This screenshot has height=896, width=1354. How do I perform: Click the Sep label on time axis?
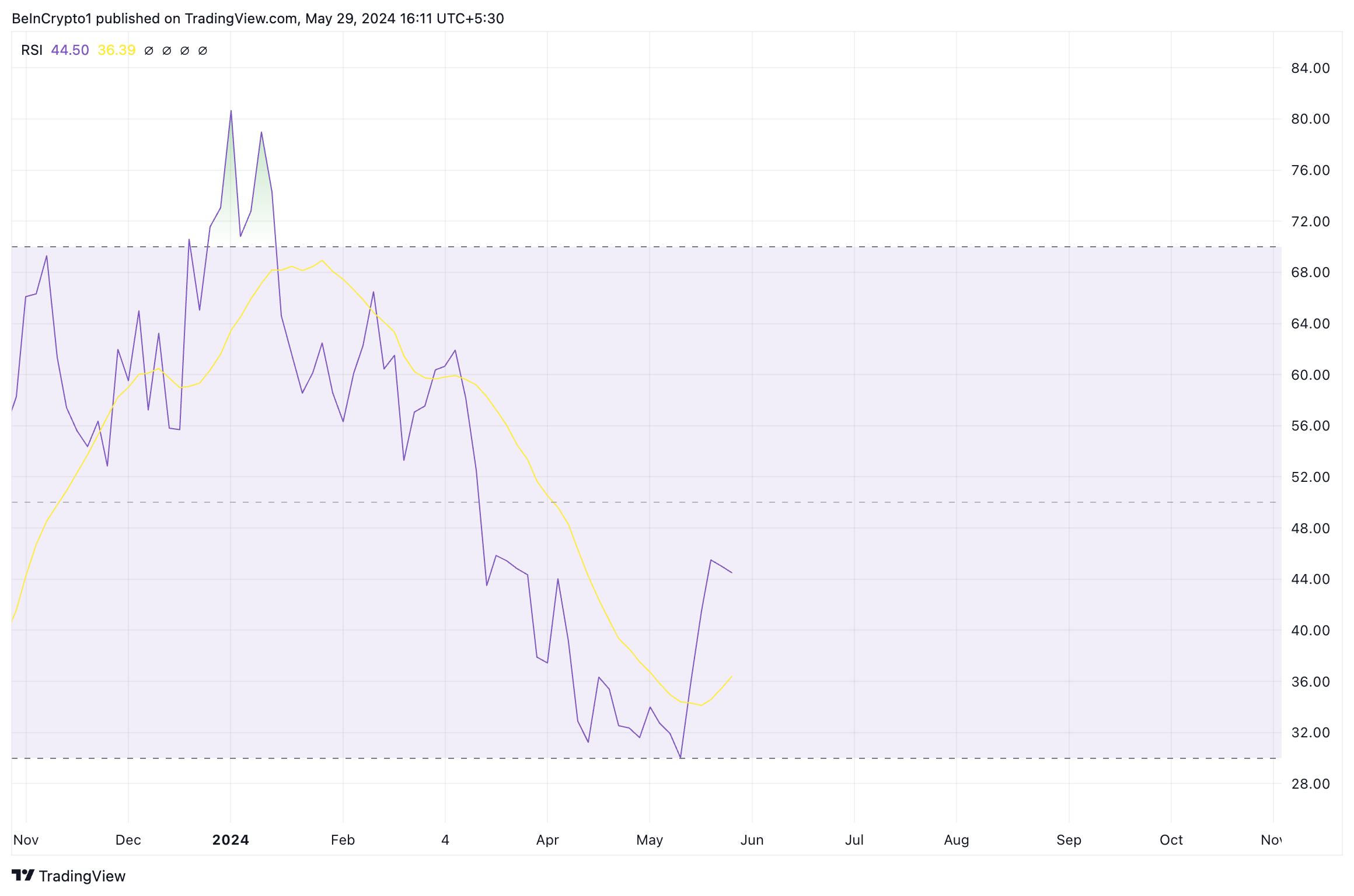(1069, 840)
